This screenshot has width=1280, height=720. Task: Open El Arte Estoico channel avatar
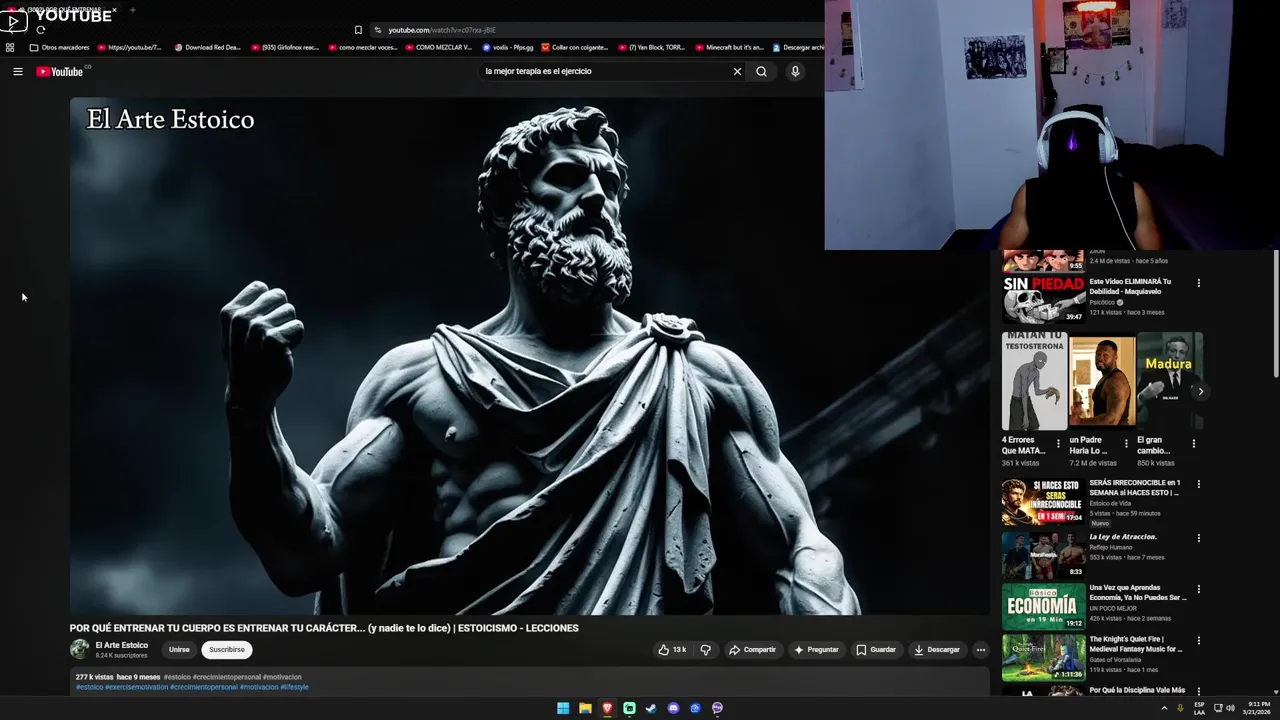click(80, 649)
